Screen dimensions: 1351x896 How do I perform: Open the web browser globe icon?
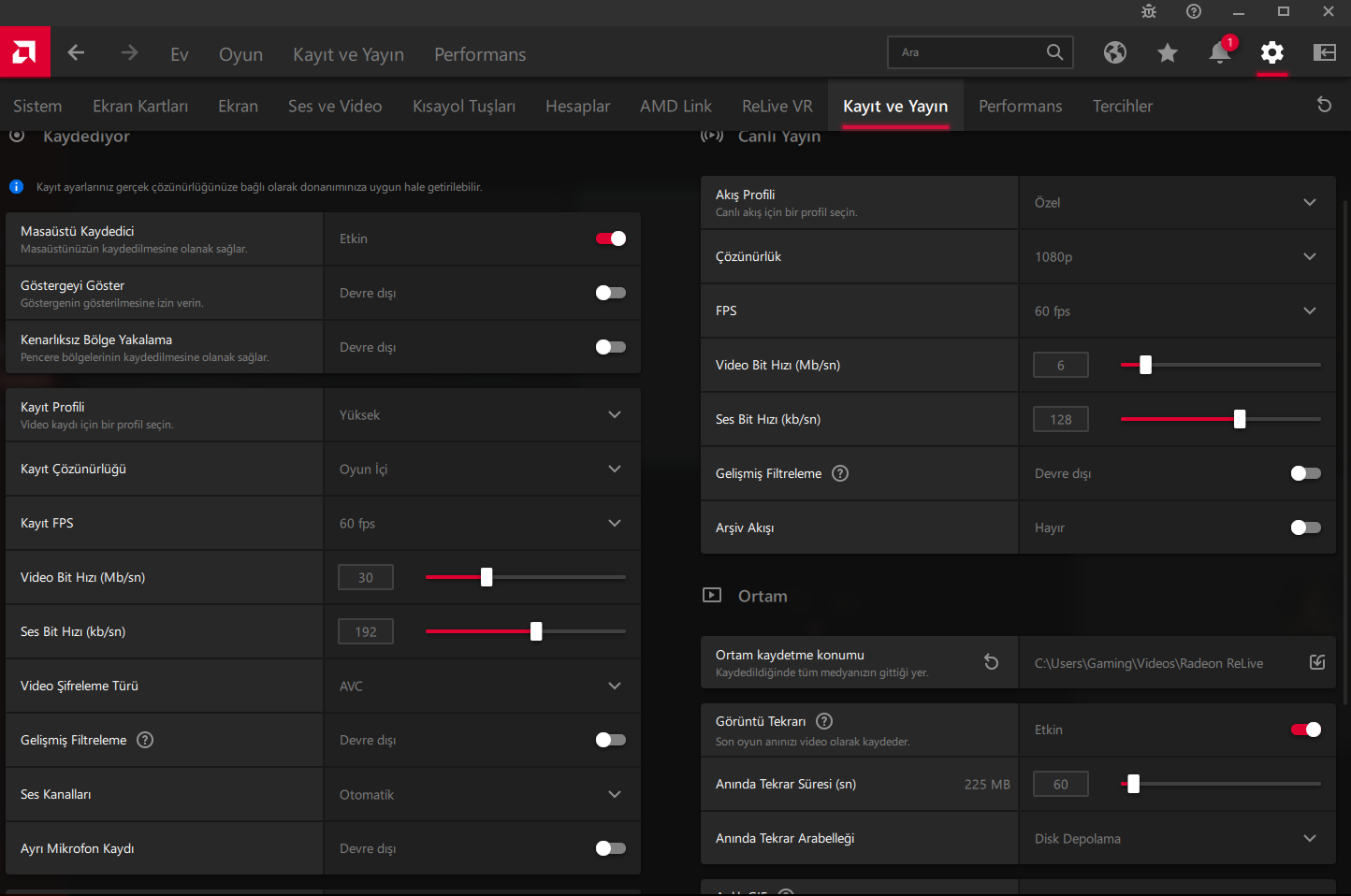pyautogui.click(x=1114, y=52)
